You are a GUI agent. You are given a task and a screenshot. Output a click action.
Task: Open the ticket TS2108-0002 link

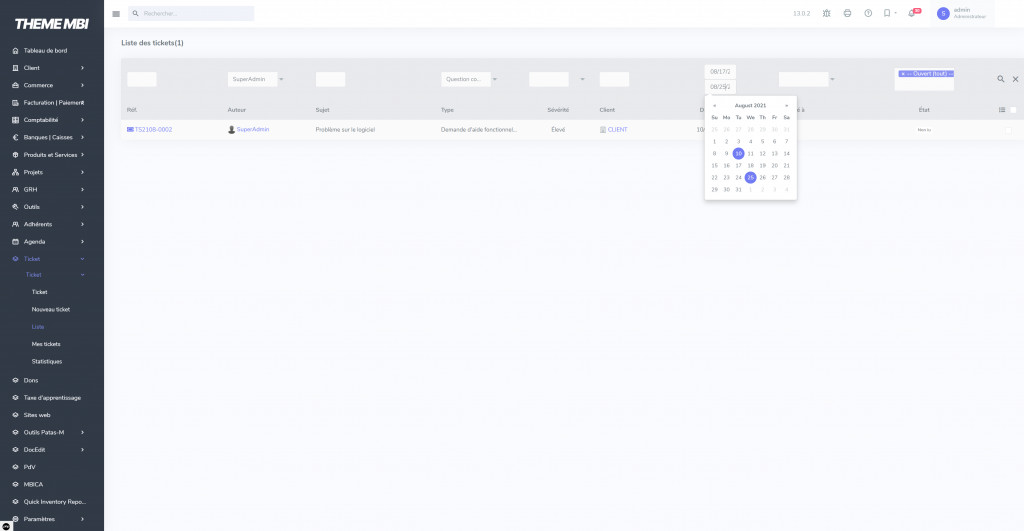(153, 129)
